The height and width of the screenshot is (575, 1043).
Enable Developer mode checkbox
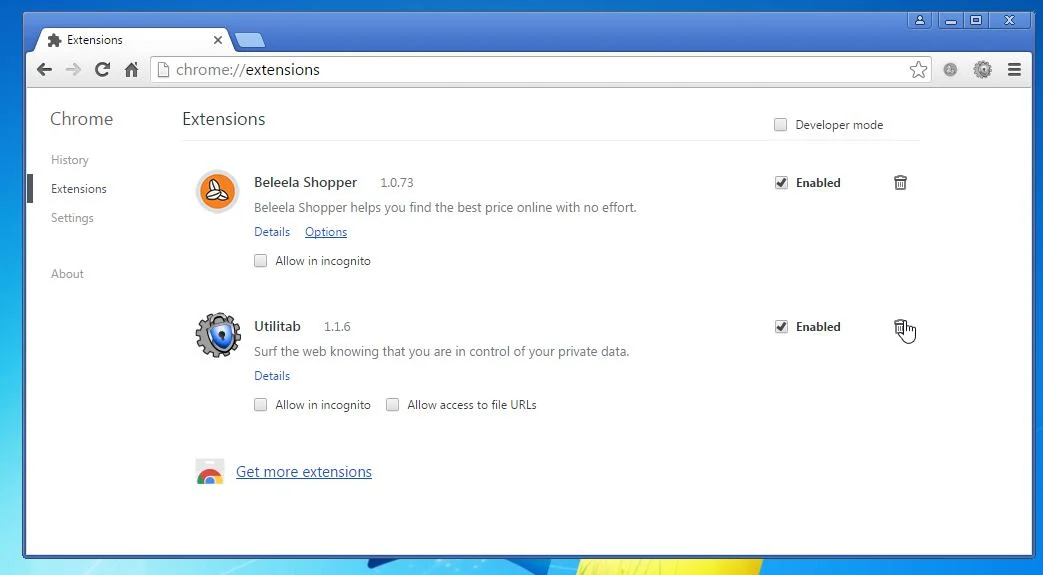780,124
